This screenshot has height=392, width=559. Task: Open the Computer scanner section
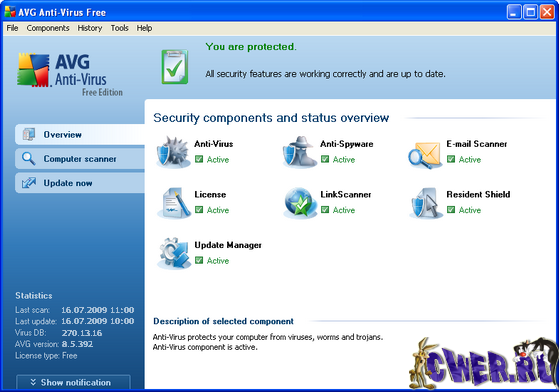80,159
